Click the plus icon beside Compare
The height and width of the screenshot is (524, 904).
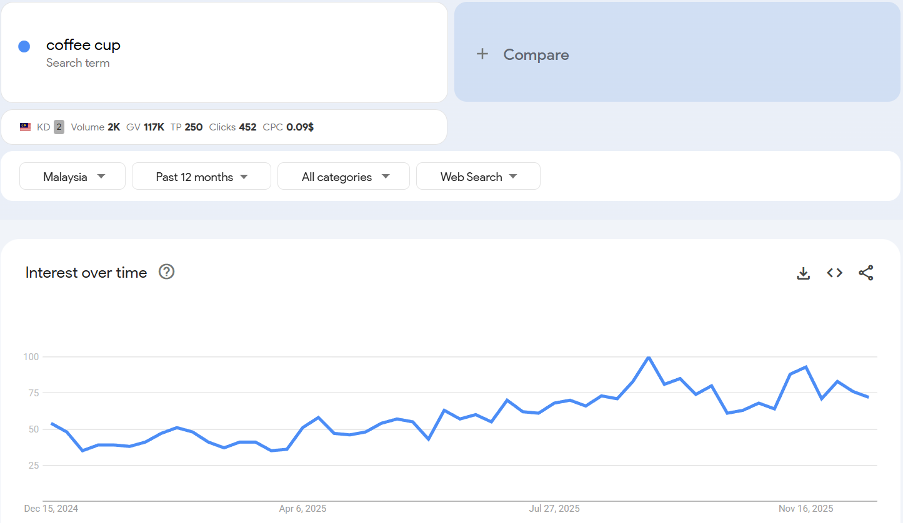pyautogui.click(x=482, y=54)
